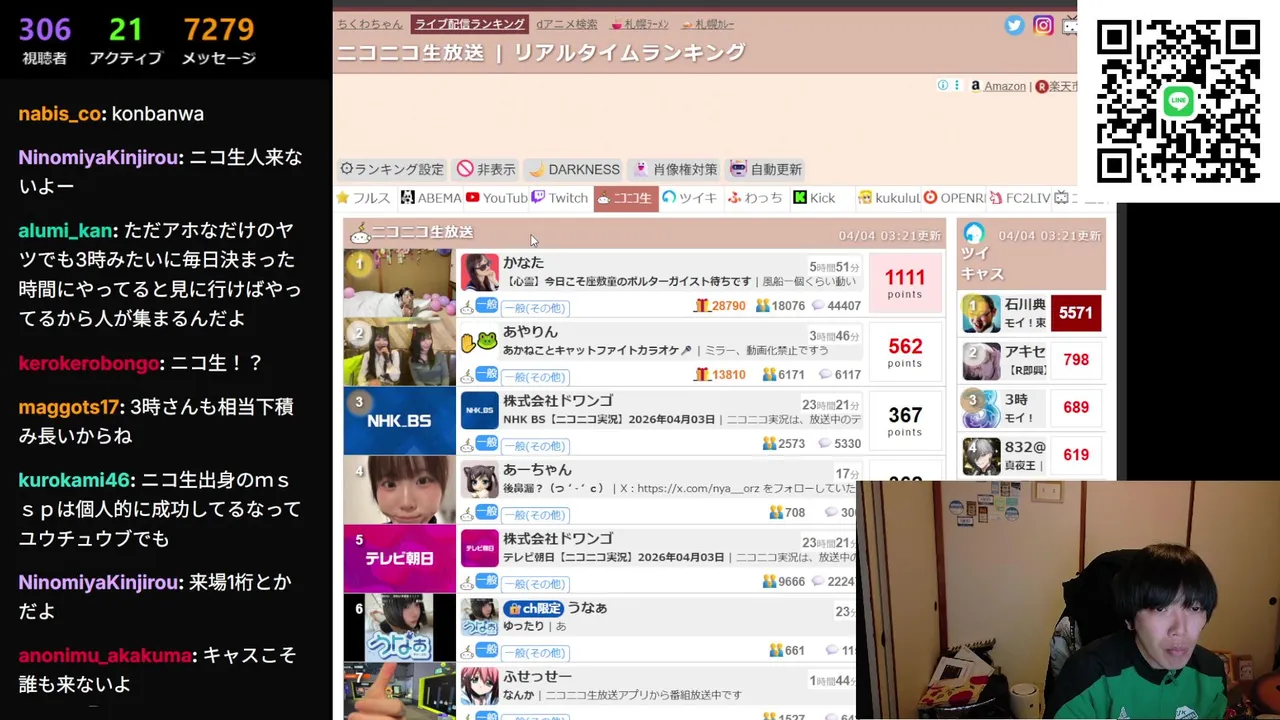Toggle 自動更新 auto refresh
This screenshot has width=1280, height=720.
(x=765, y=169)
